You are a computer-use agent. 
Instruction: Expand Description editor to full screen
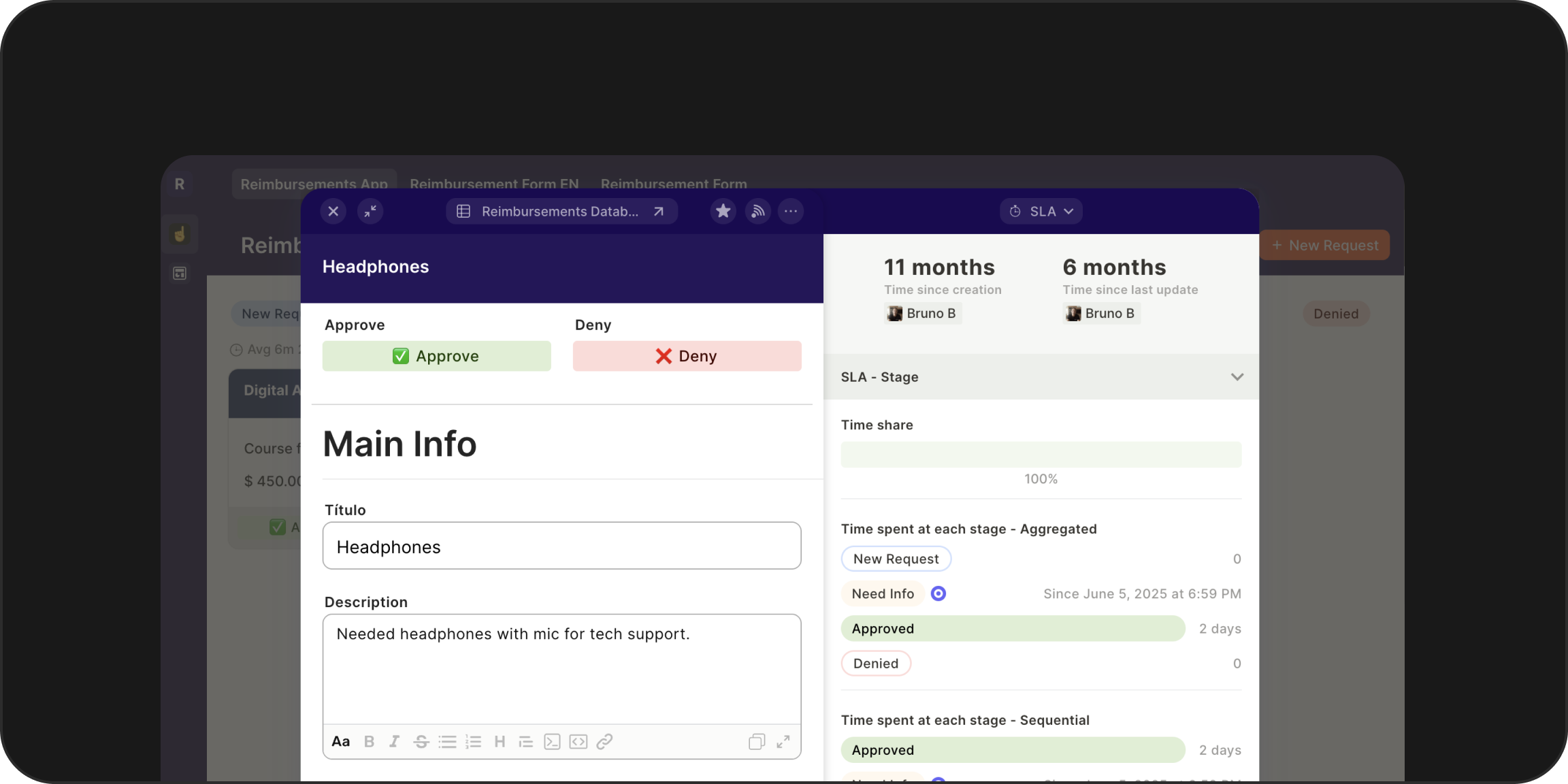pos(783,742)
